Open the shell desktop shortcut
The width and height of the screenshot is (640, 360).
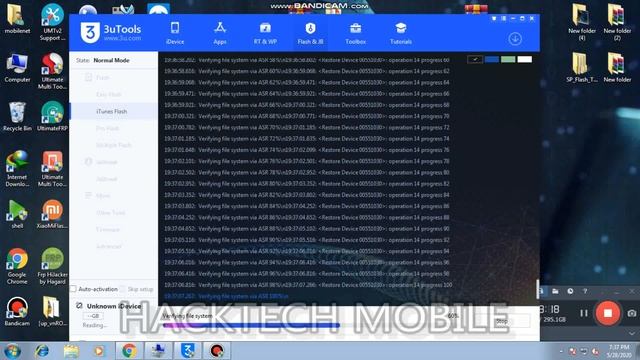pos(17,214)
